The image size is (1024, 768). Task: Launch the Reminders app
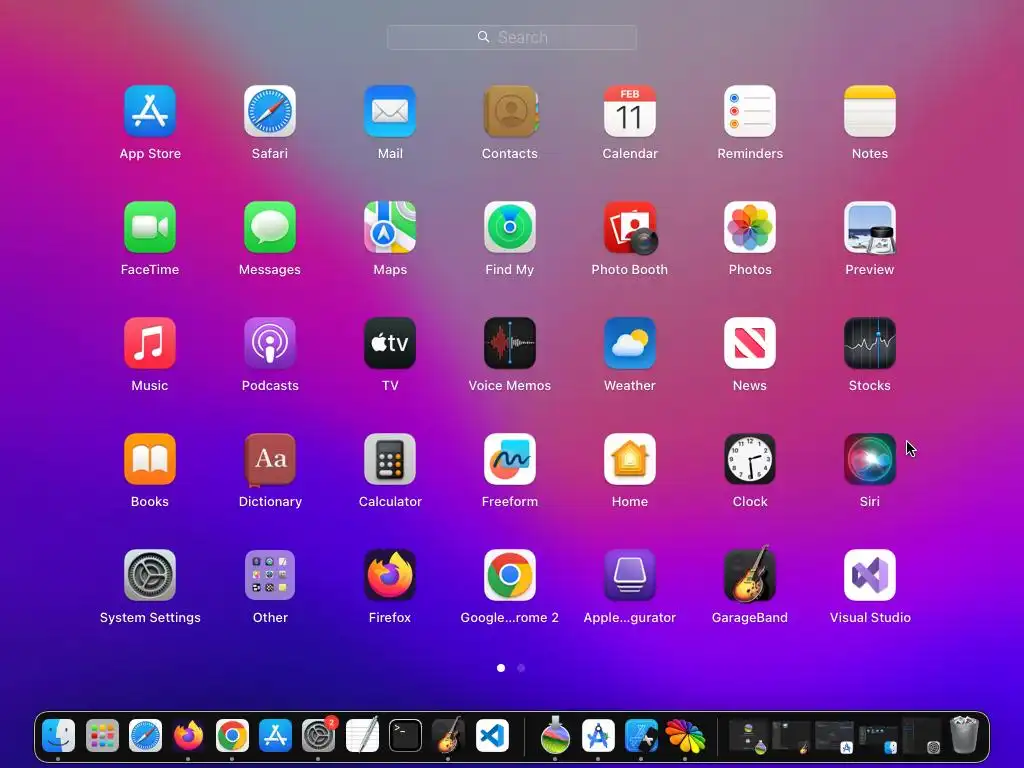click(x=750, y=111)
